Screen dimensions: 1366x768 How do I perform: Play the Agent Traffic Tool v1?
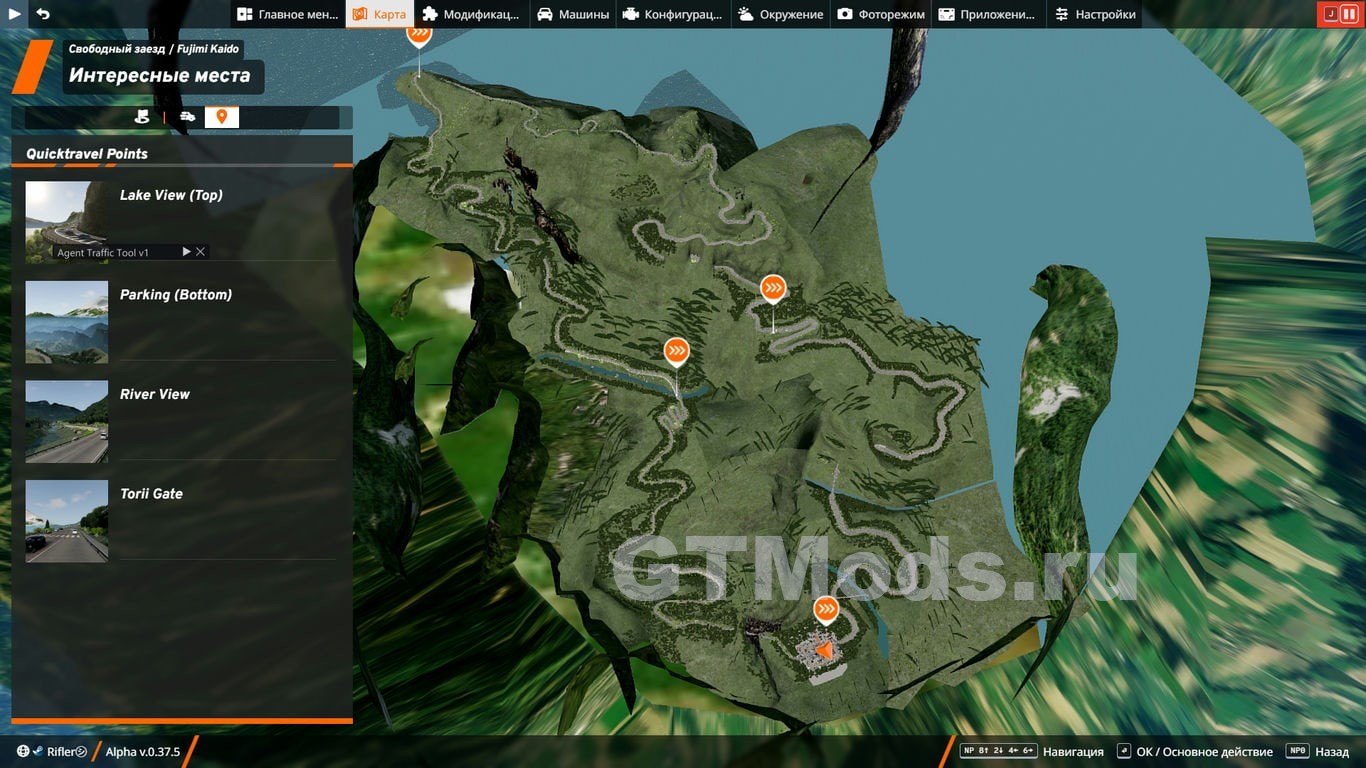point(186,252)
